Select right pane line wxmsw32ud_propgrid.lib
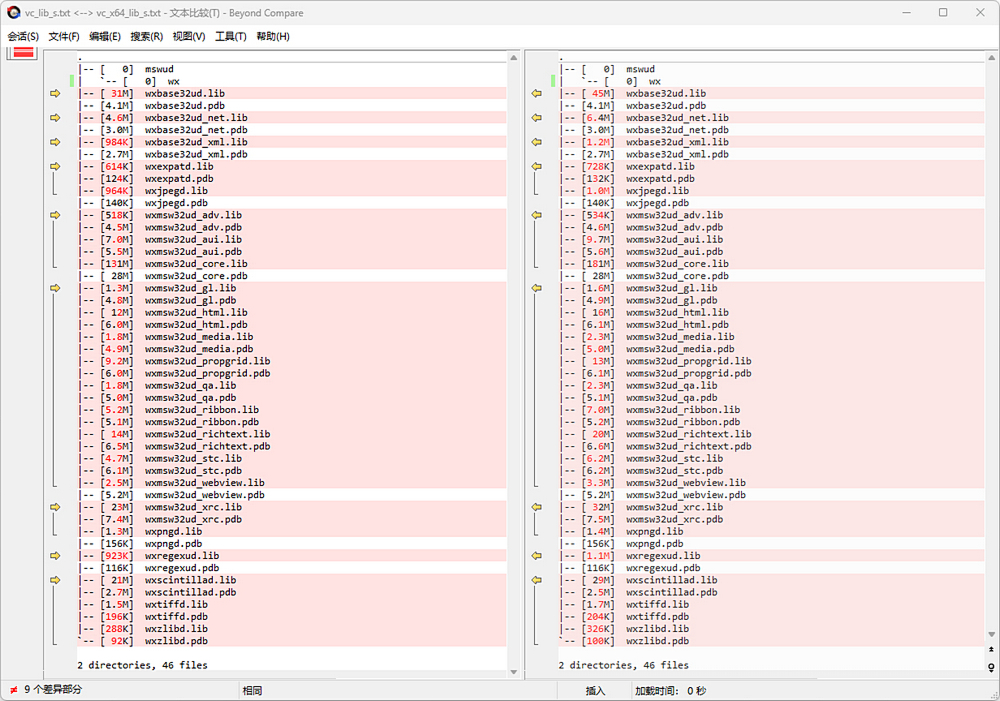Image resolution: width=1000 pixels, height=701 pixels. click(x=772, y=361)
